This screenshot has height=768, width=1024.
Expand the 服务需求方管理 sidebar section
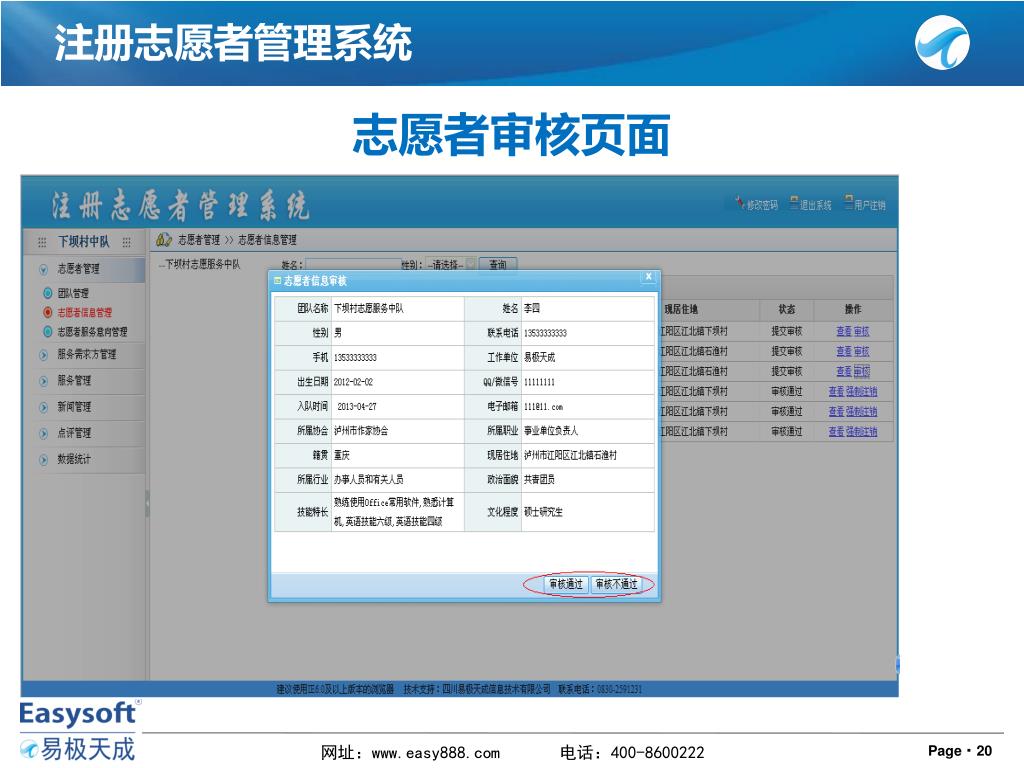click(x=44, y=354)
